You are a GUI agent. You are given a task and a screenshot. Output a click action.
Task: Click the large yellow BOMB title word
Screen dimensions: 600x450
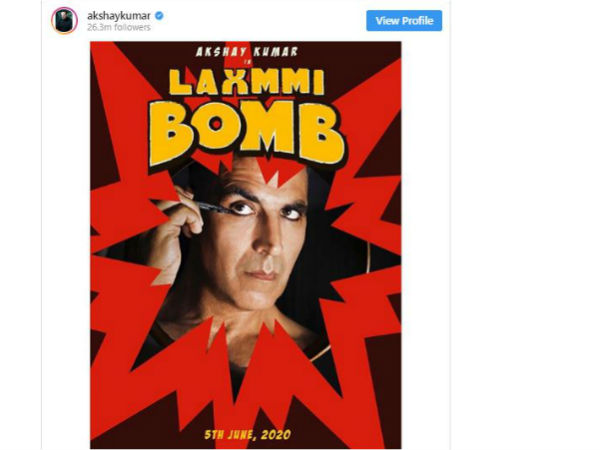[x=247, y=133]
